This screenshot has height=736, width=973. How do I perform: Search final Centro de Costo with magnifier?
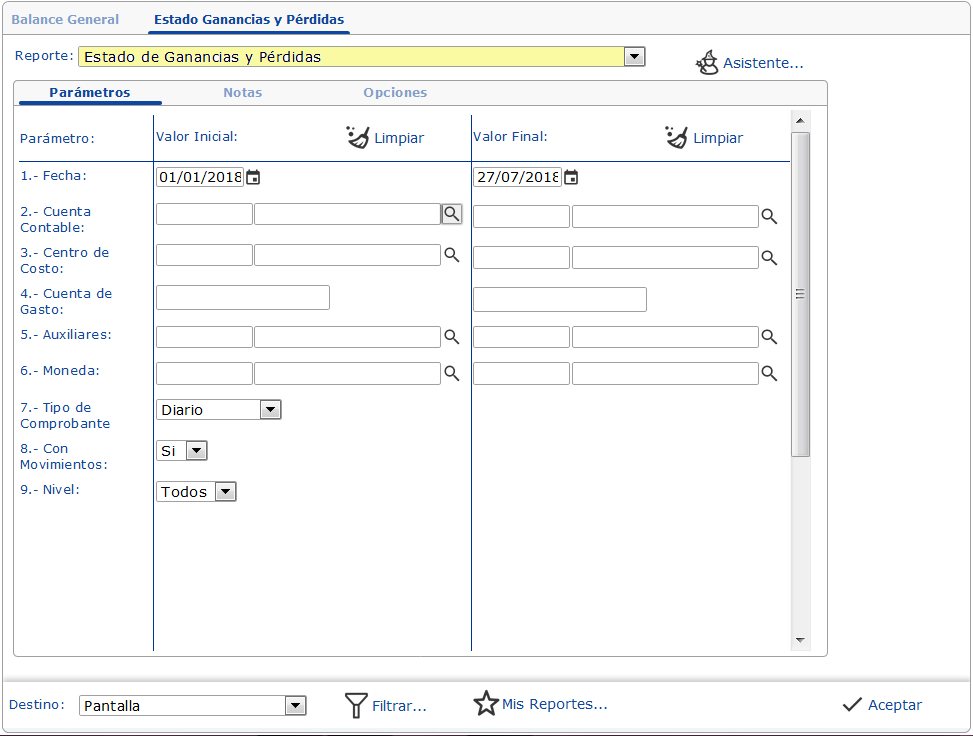pos(769,258)
